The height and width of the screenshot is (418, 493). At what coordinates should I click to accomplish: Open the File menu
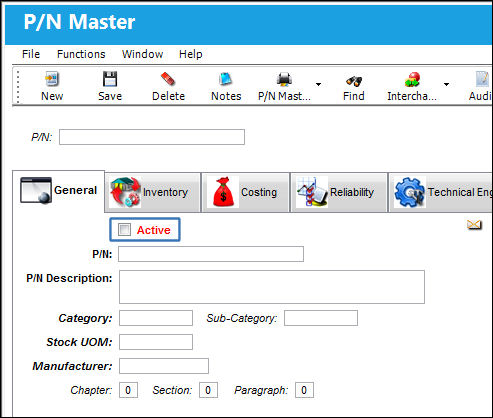31,54
